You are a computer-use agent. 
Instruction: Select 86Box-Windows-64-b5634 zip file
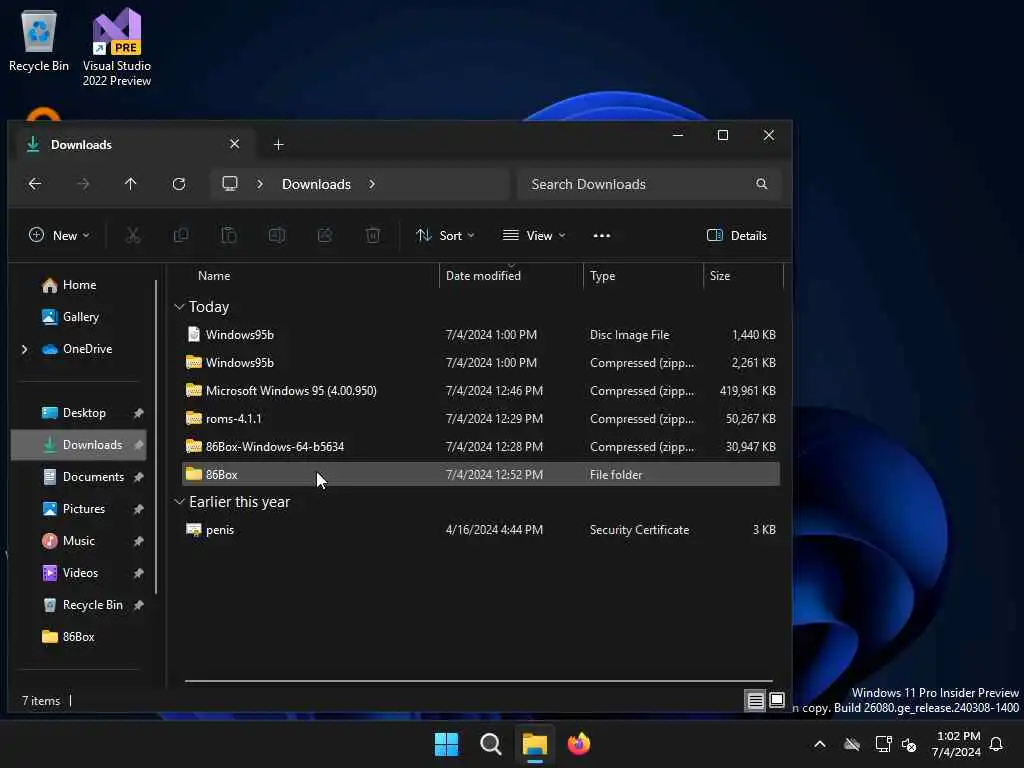(481, 447)
